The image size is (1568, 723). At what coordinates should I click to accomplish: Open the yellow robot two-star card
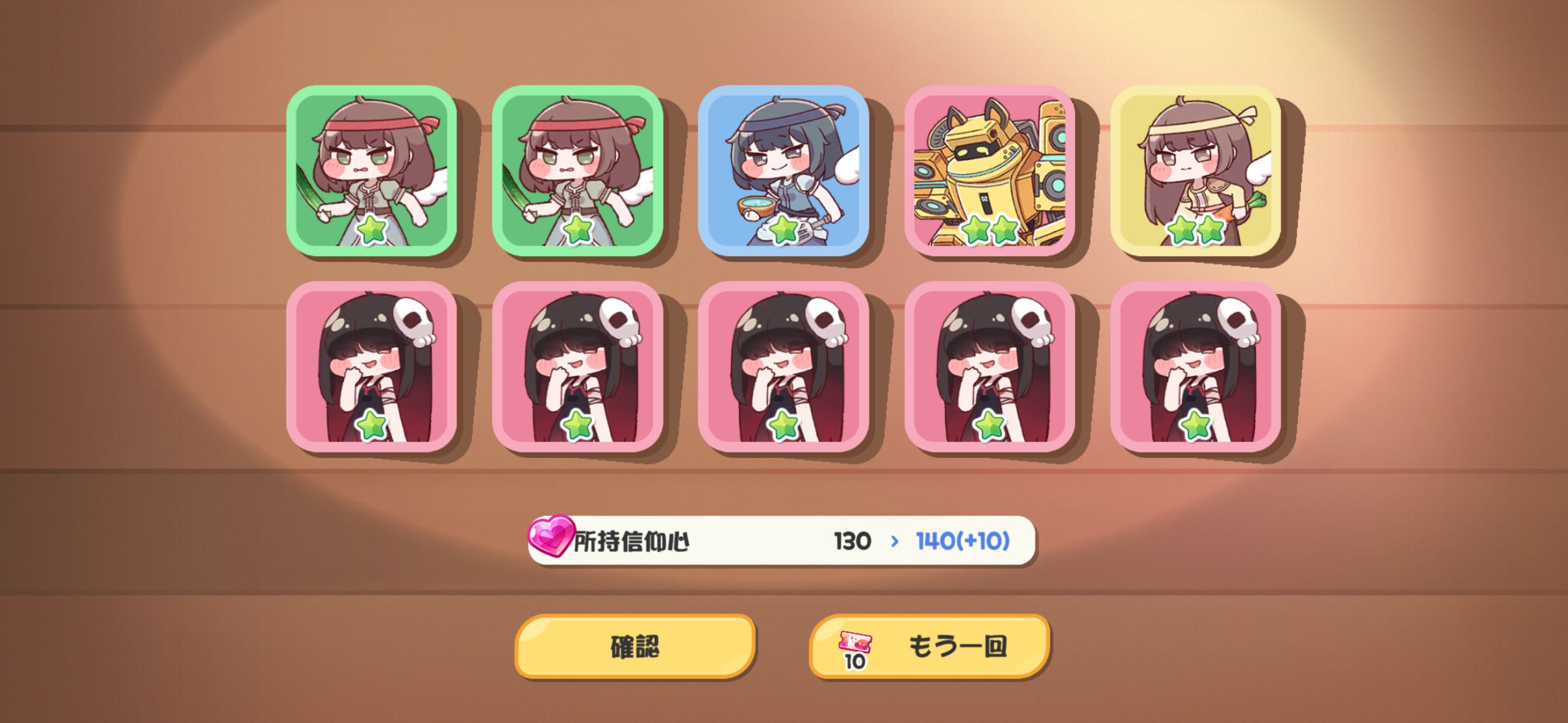coord(989,170)
